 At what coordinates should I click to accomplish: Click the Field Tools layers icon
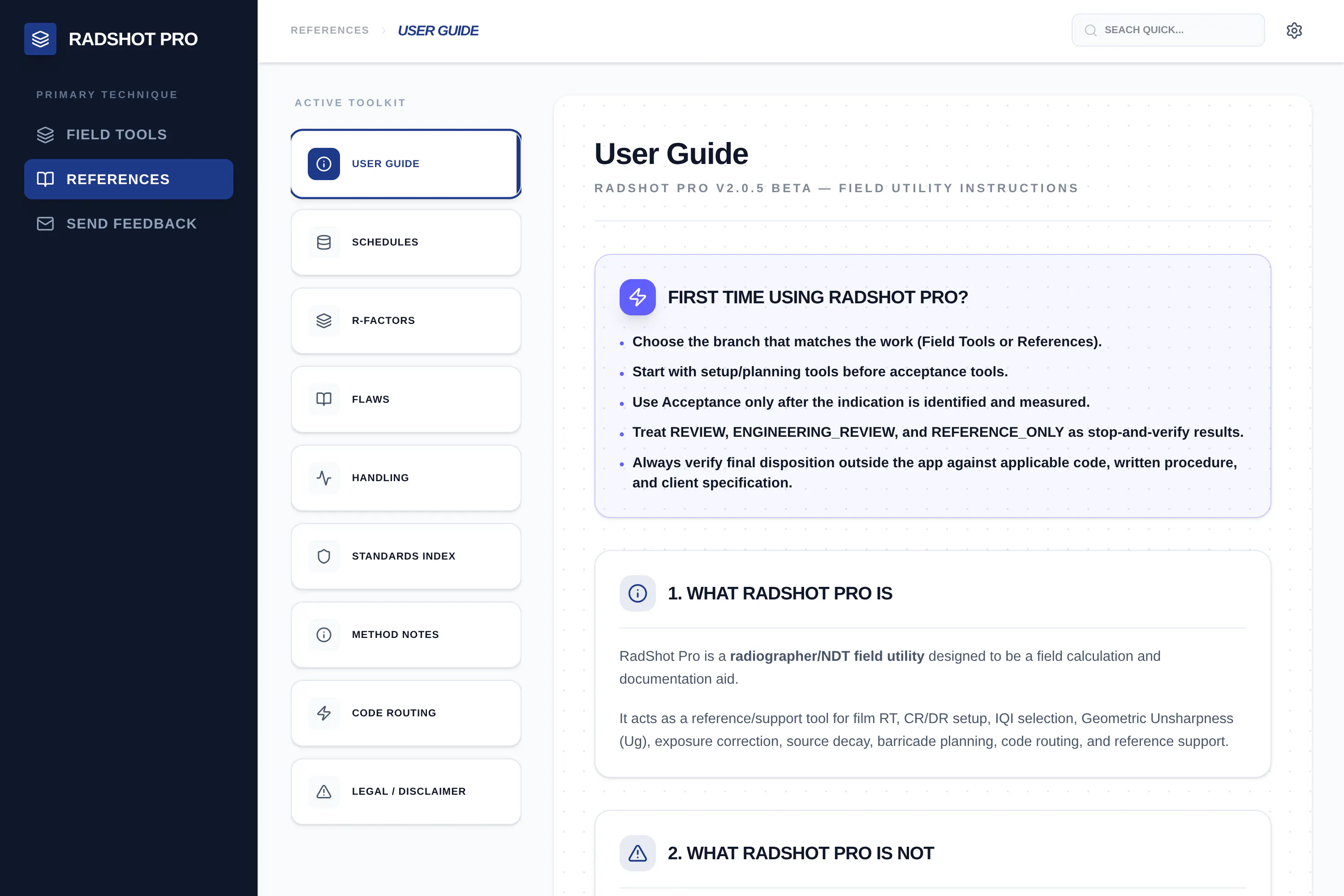(45, 135)
